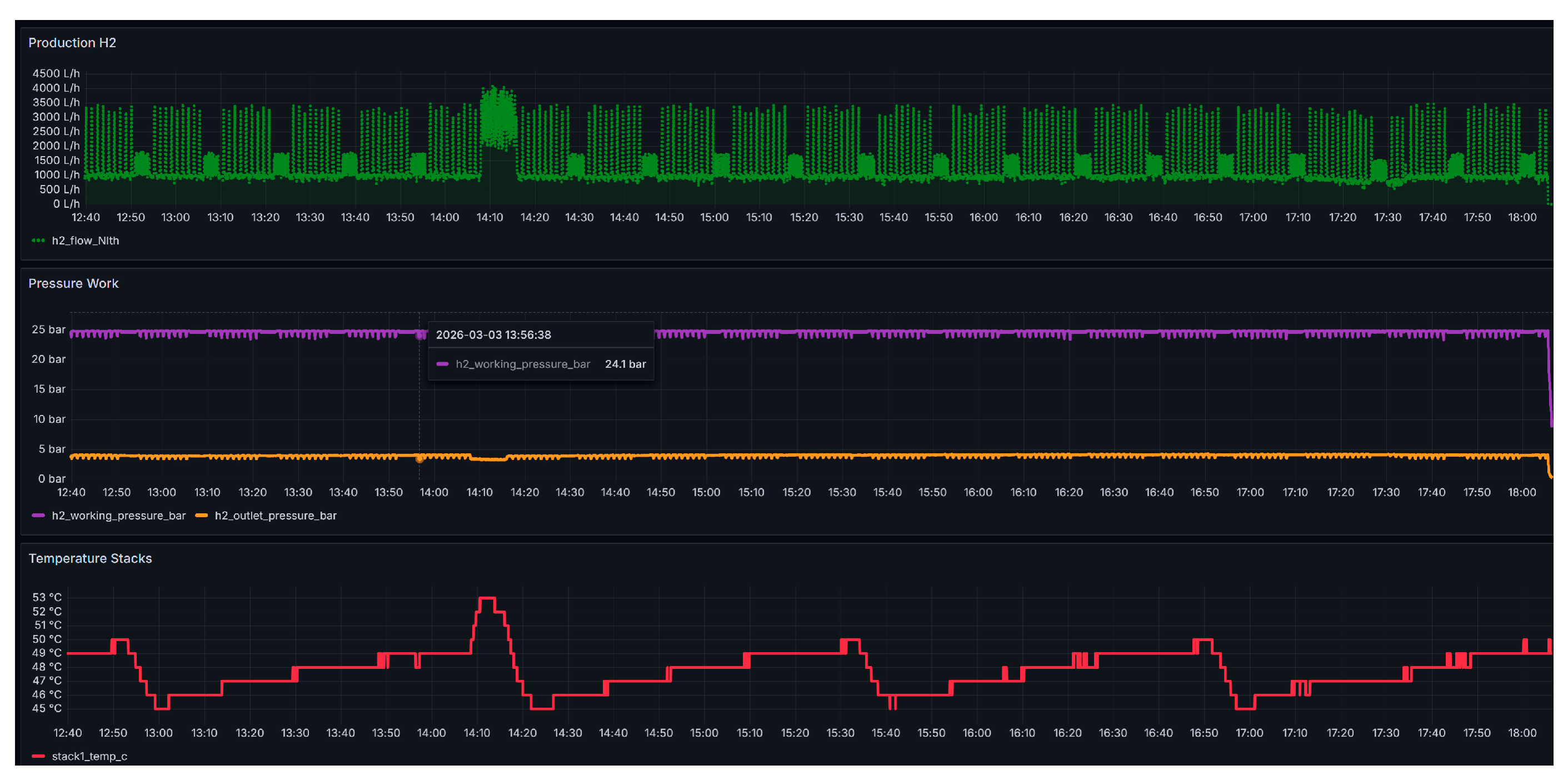Click the 53 °C axis label
Viewport: 1568px width, 780px height.
coord(47,597)
